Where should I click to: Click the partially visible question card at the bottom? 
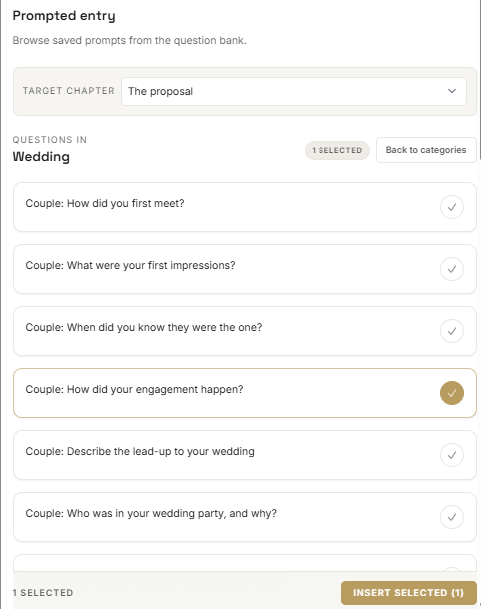tap(245, 563)
